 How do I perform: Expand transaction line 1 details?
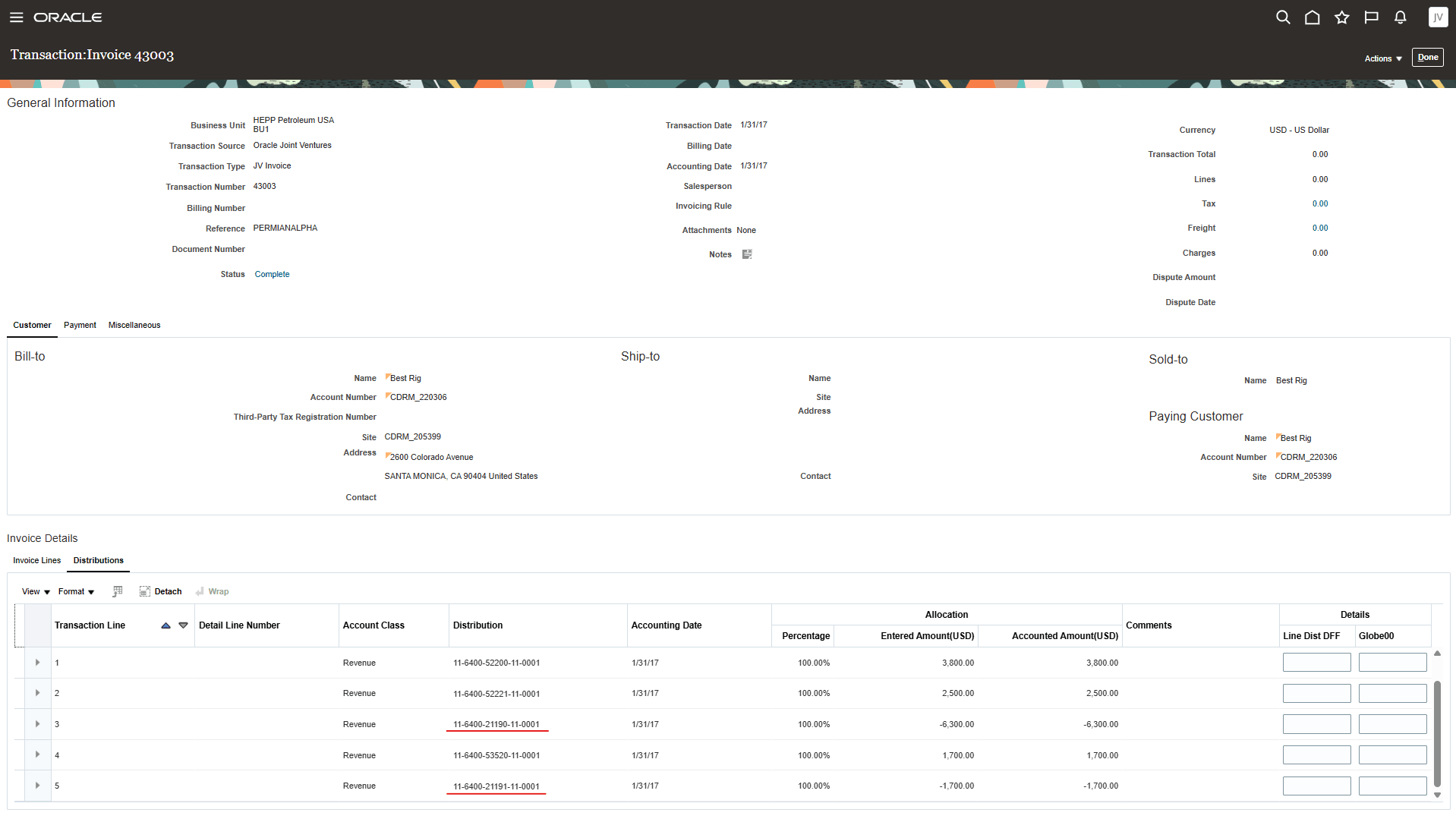pos(37,662)
